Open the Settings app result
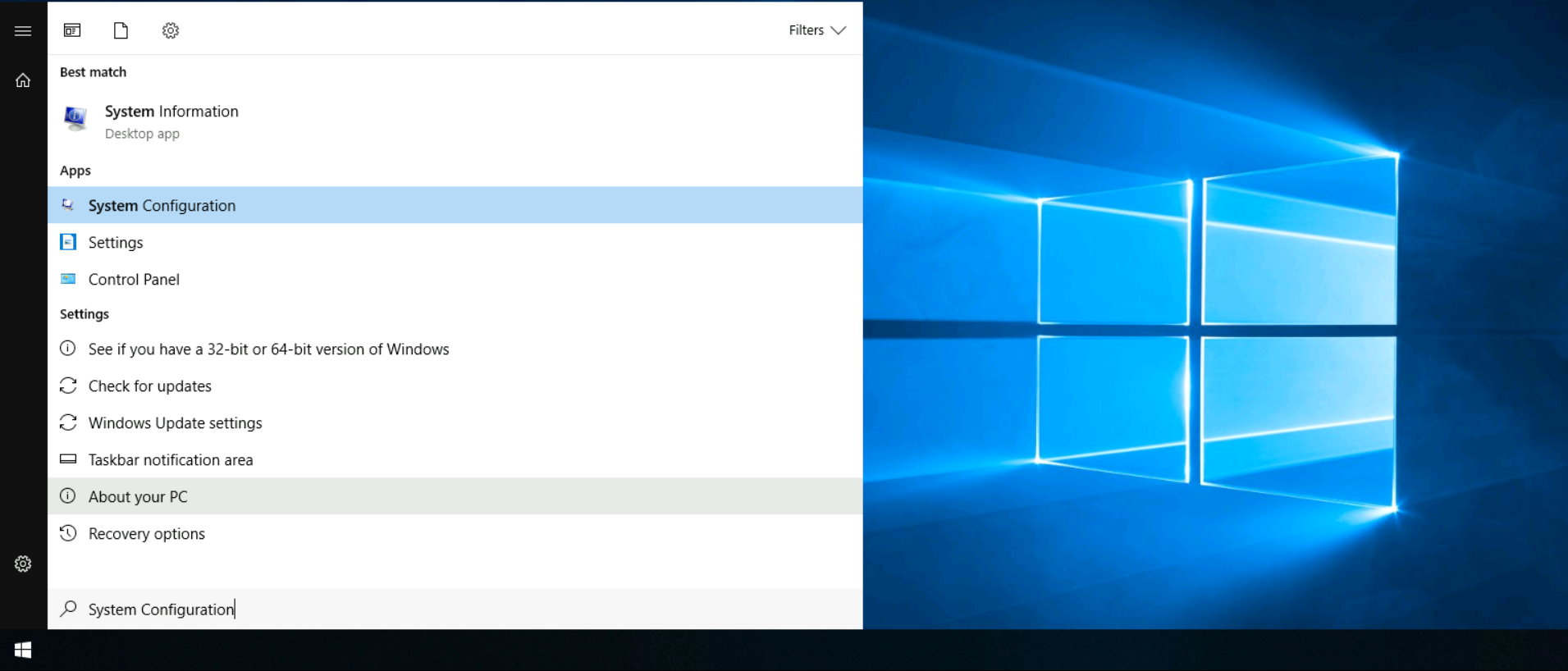Viewport: 1568px width, 671px height. (116, 243)
